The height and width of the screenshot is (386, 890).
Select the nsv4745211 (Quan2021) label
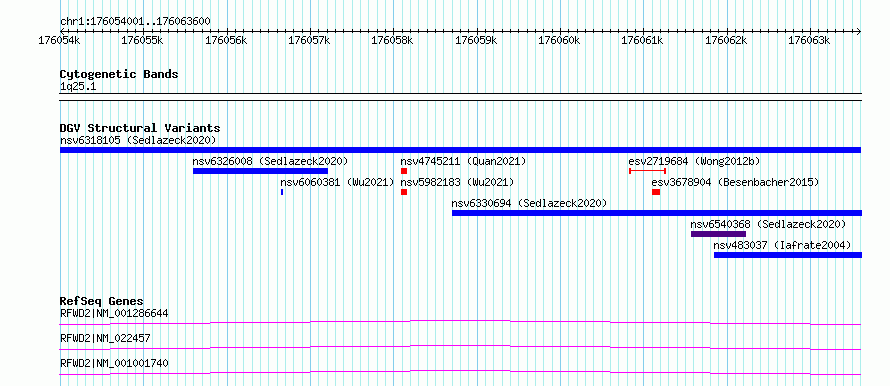(x=463, y=161)
